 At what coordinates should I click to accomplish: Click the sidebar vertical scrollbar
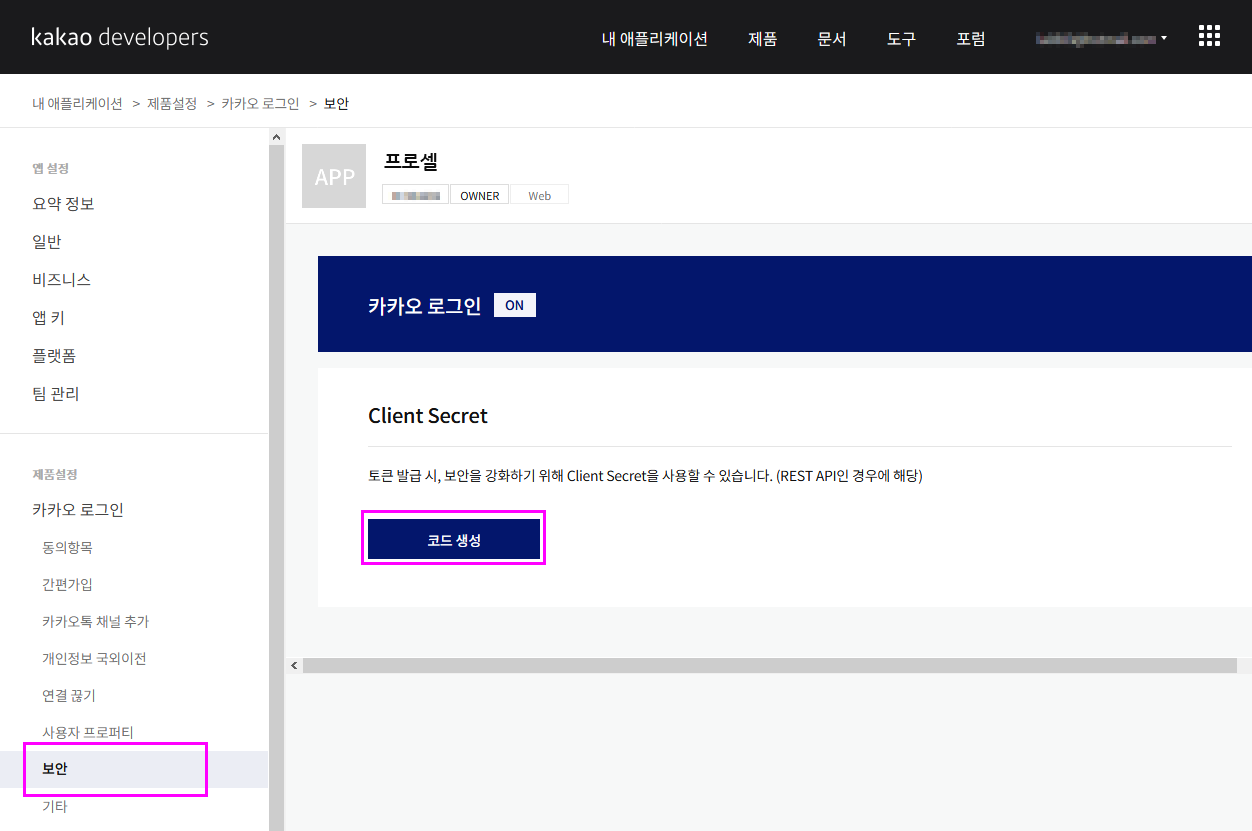pyautogui.click(x=277, y=488)
